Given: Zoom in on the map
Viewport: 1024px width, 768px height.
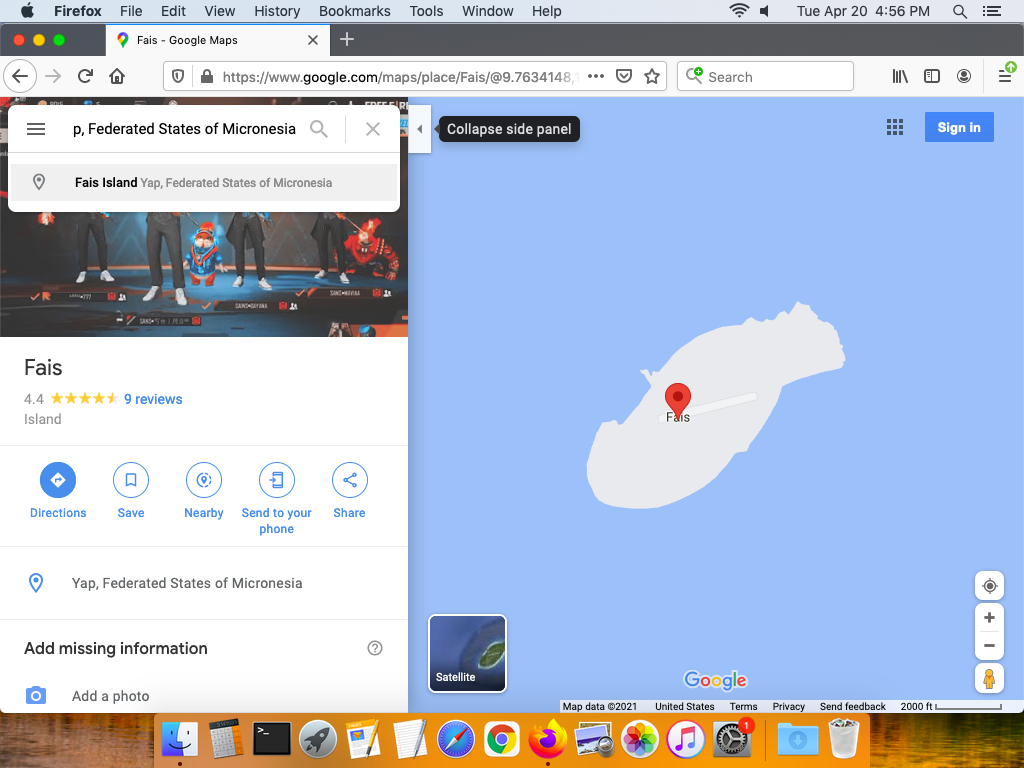Looking at the screenshot, I should click(x=989, y=618).
